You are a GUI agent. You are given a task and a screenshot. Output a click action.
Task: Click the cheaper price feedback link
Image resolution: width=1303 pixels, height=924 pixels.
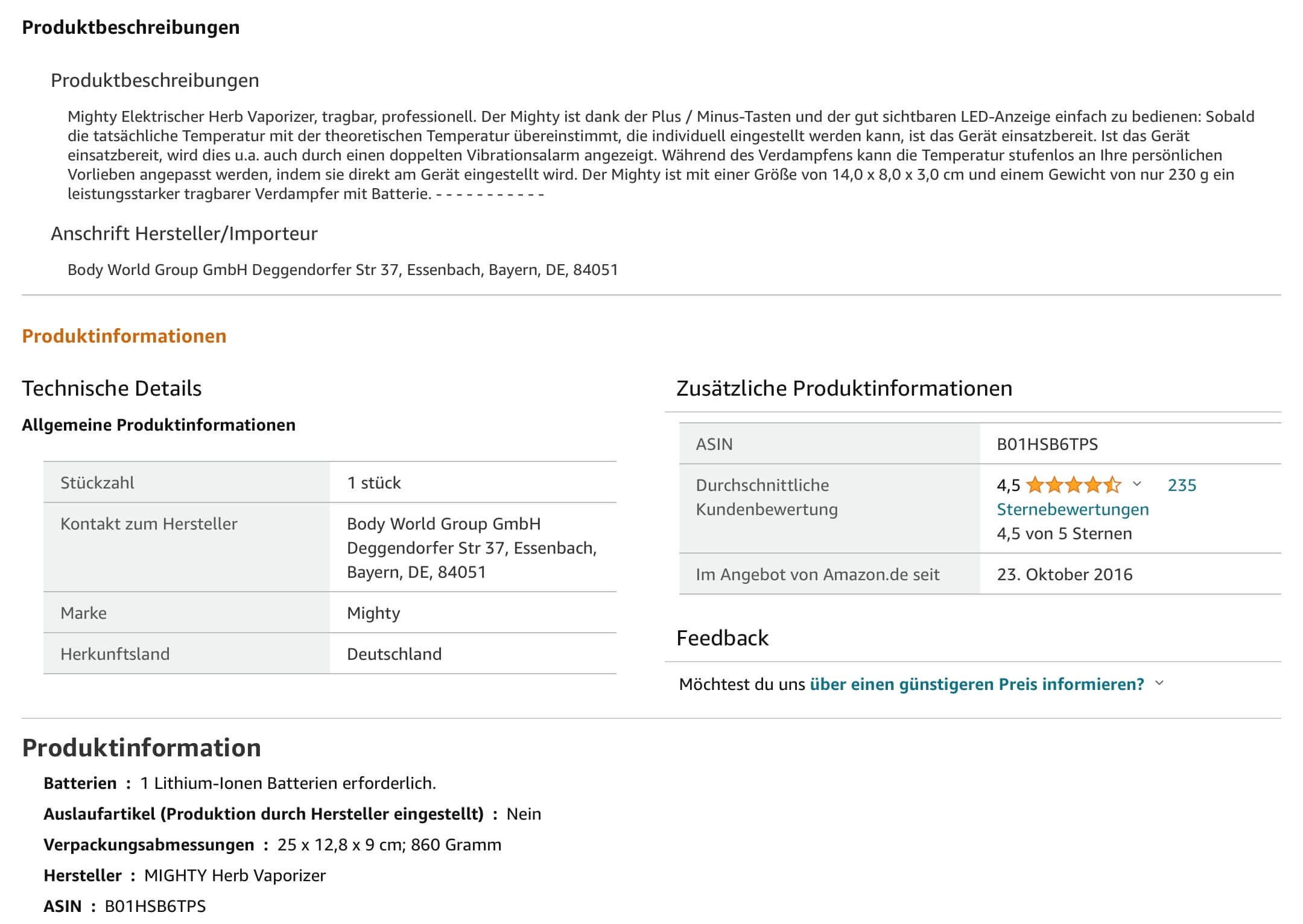tap(977, 685)
